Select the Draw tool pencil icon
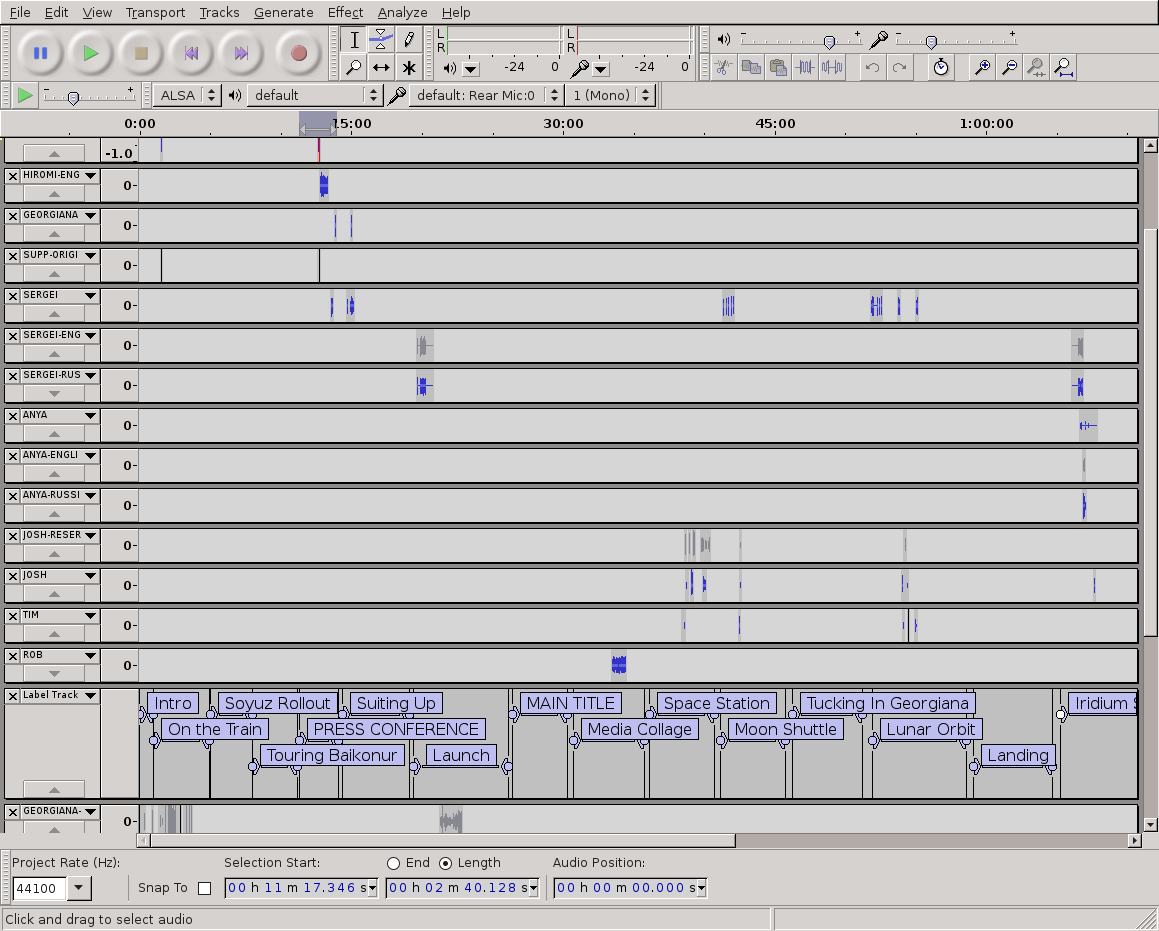This screenshot has width=1159, height=931. pyautogui.click(x=410, y=39)
